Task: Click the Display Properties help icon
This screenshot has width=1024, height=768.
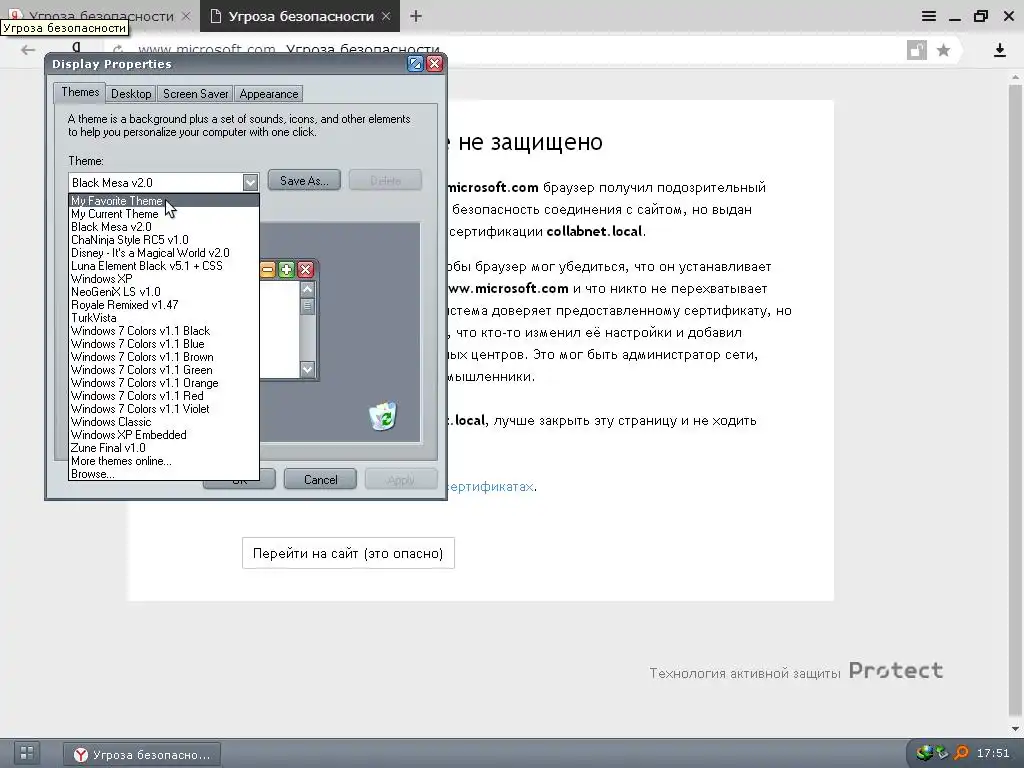Action: tap(415, 63)
